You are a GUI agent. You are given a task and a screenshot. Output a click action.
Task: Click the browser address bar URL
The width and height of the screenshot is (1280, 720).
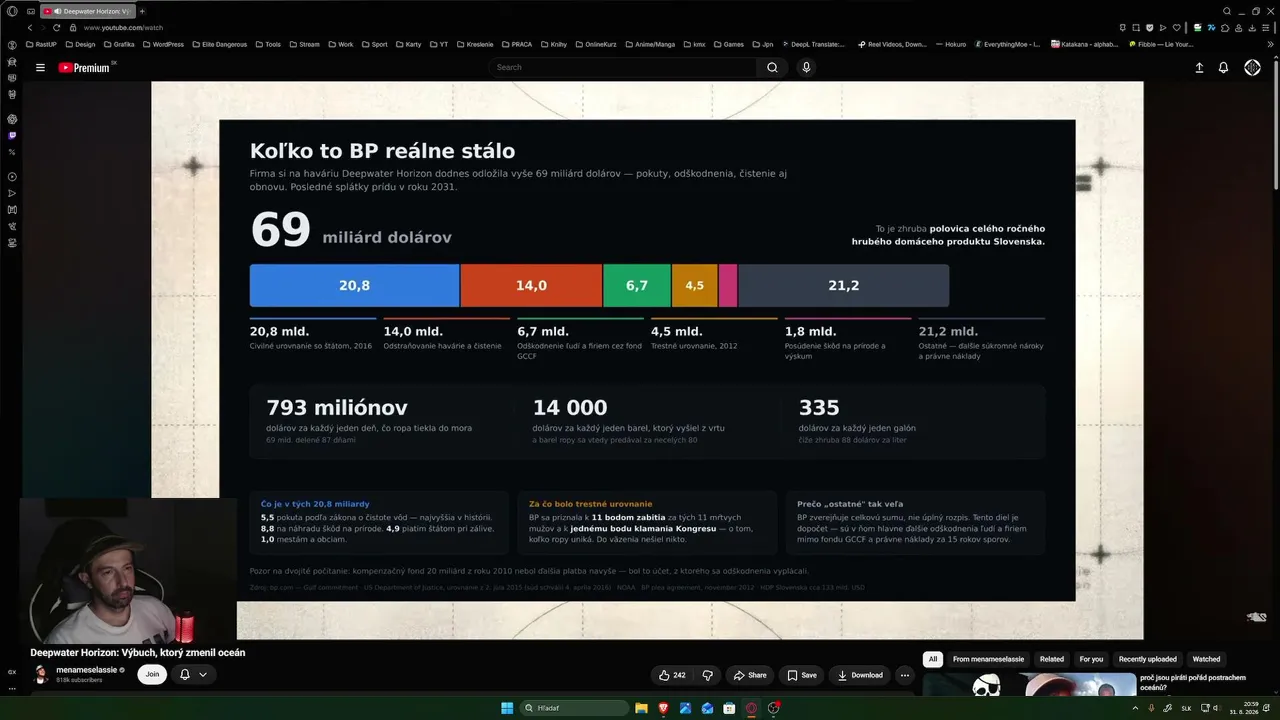coord(123,28)
